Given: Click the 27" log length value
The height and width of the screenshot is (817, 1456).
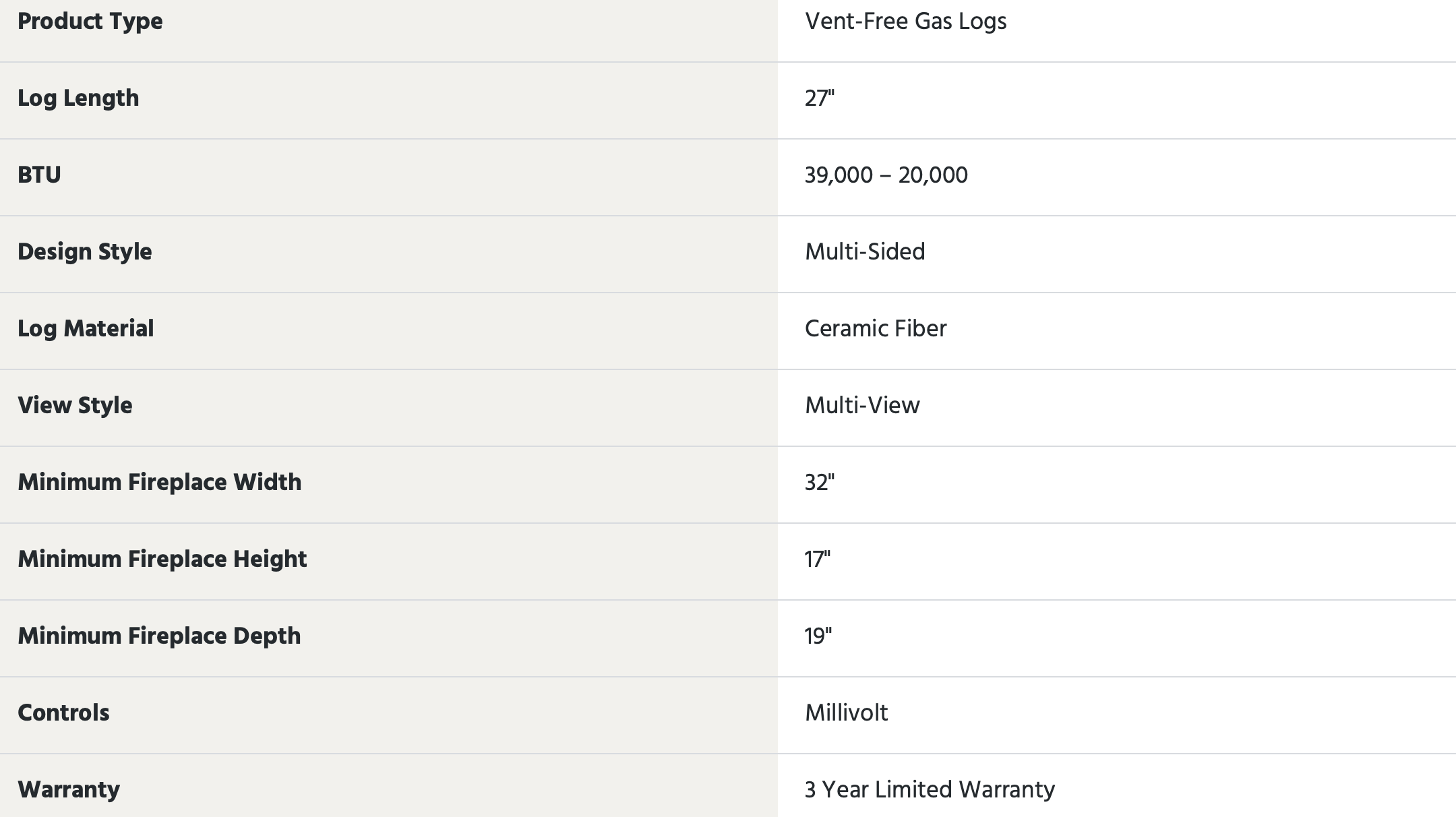Looking at the screenshot, I should point(819,98).
